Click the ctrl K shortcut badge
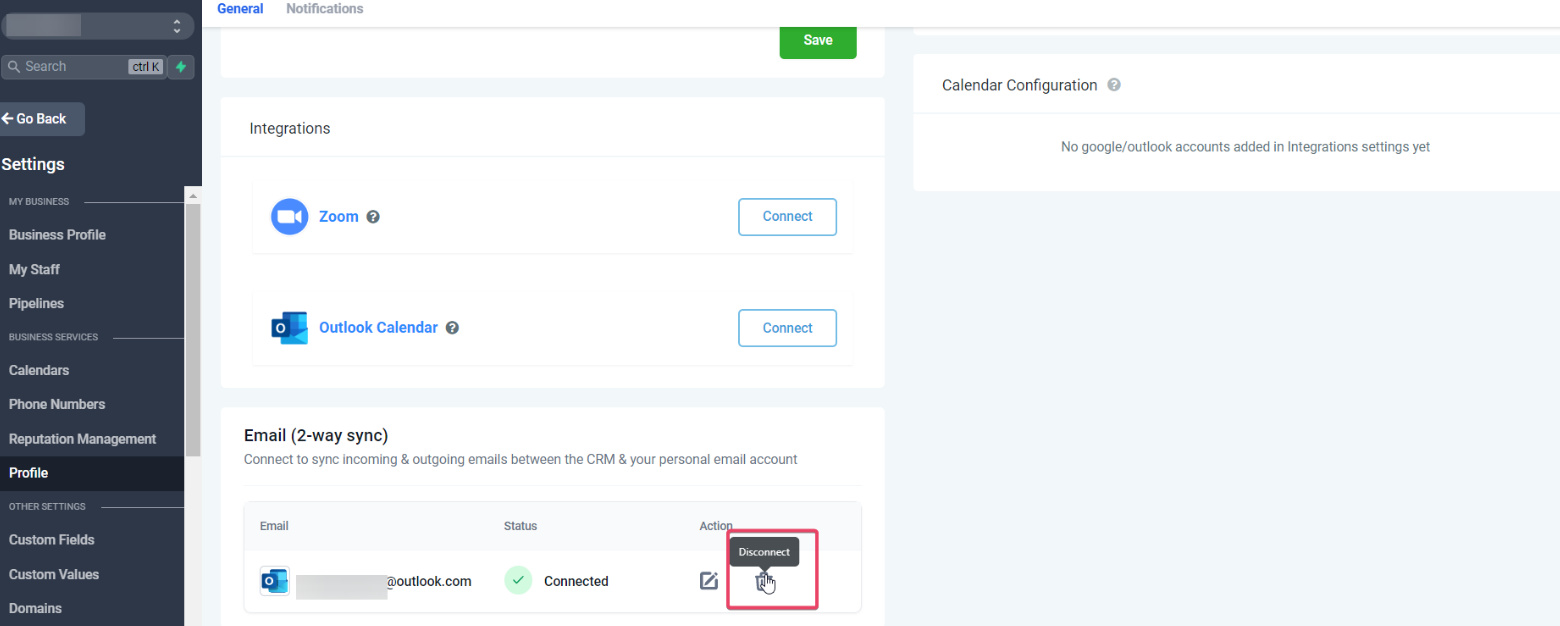1560x626 pixels. coord(145,67)
